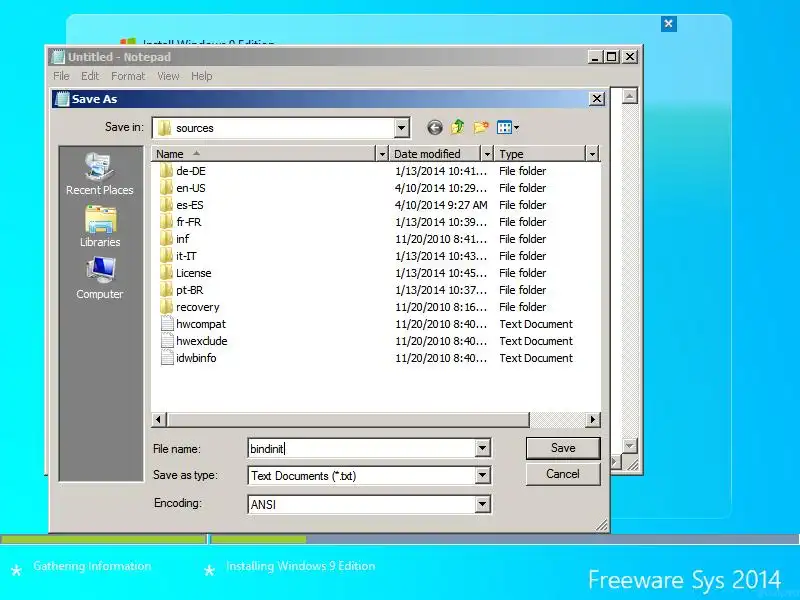800x600 pixels.
Task: Select the idwbinfo text file icon
Action: pos(167,358)
